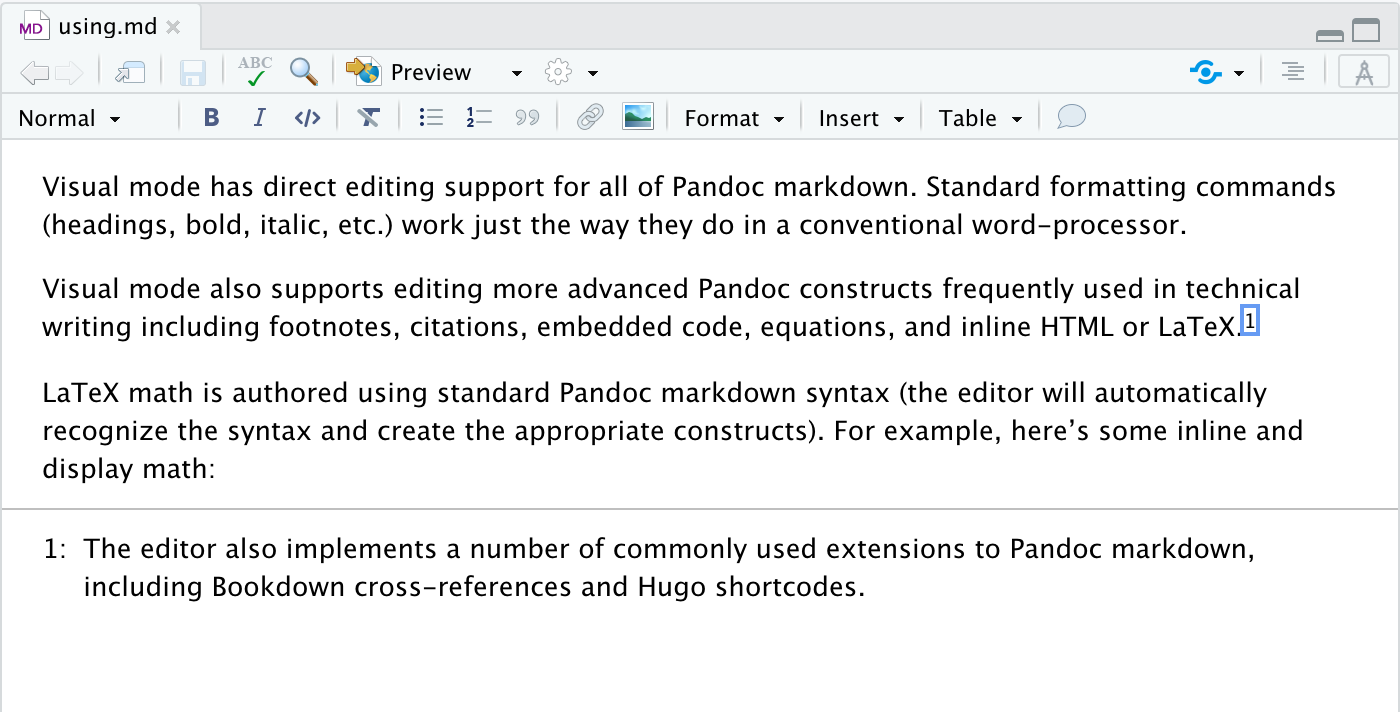Toggle bold formatting
The image size is (1400, 712).
pos(211,118)
